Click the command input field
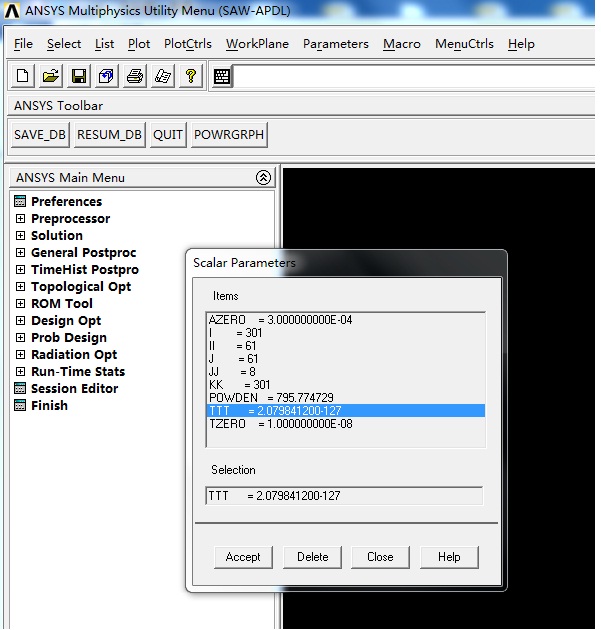The image size is (601, 630). (414, 76)
